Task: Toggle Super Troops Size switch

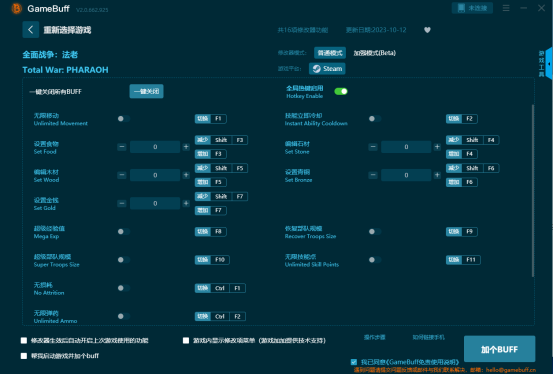Action: click(x=124, y=260)
